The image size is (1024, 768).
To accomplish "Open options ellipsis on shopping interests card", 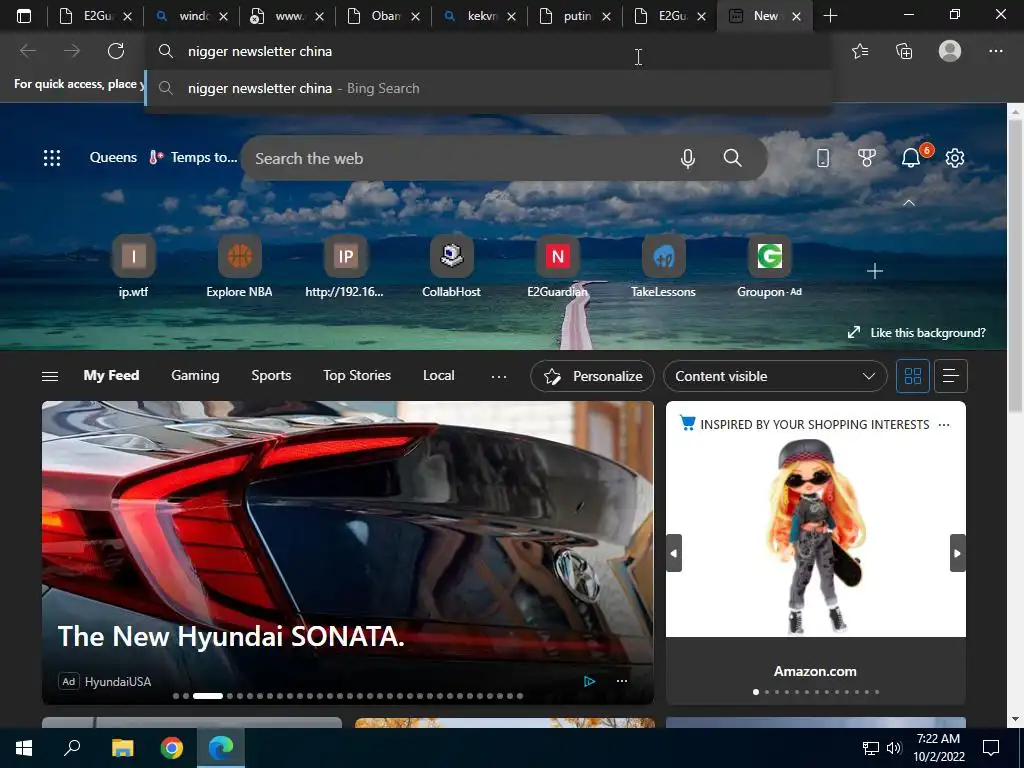I will coord(944,424).
